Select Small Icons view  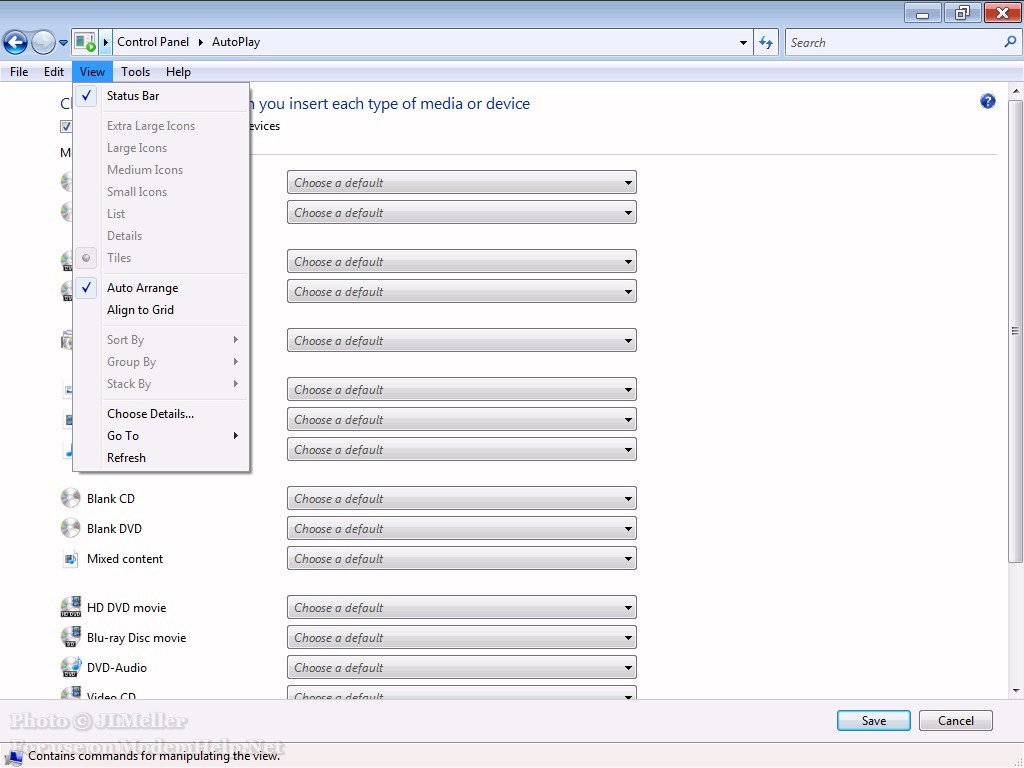coord(161,192)
